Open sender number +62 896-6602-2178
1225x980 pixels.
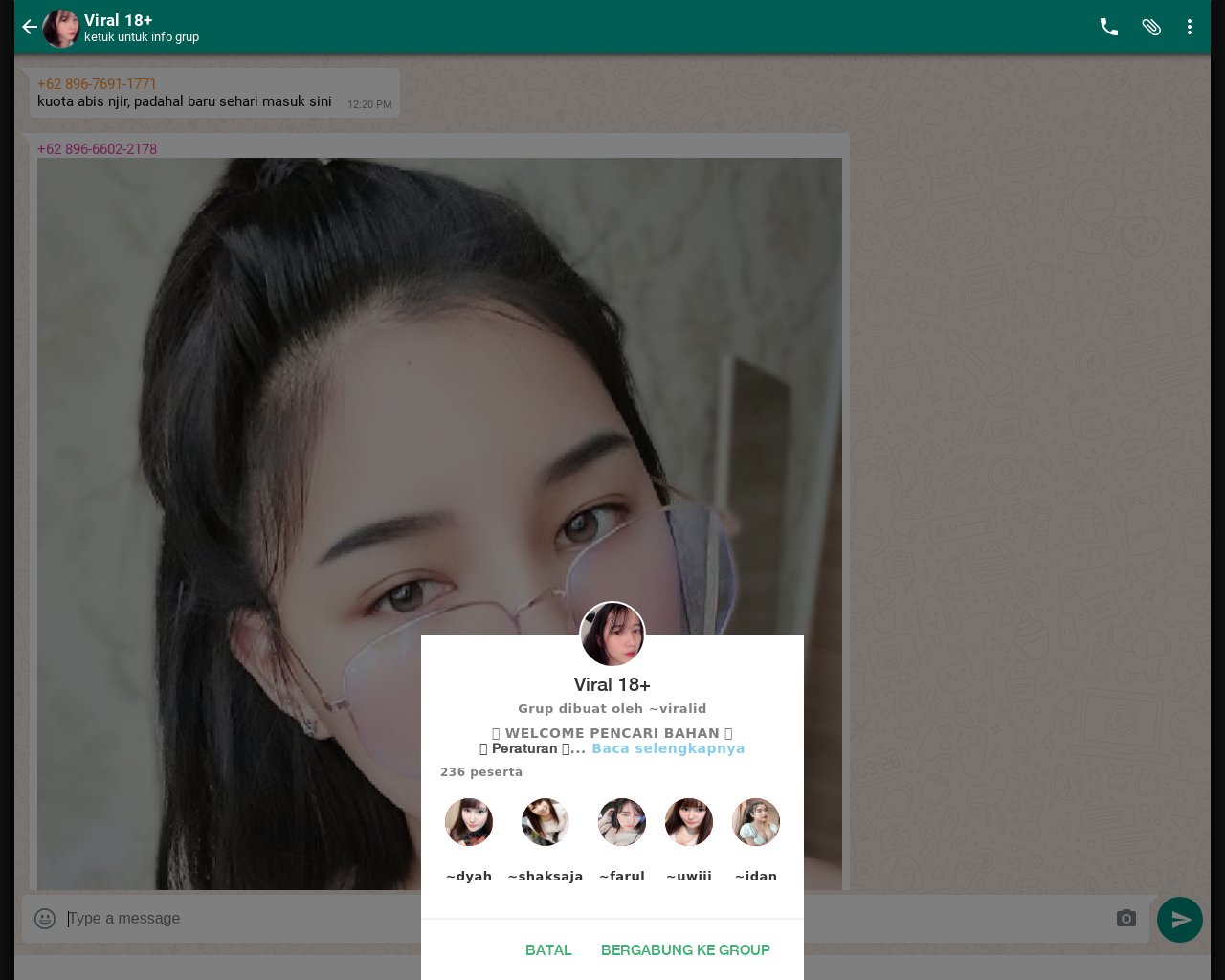(97, 149)
